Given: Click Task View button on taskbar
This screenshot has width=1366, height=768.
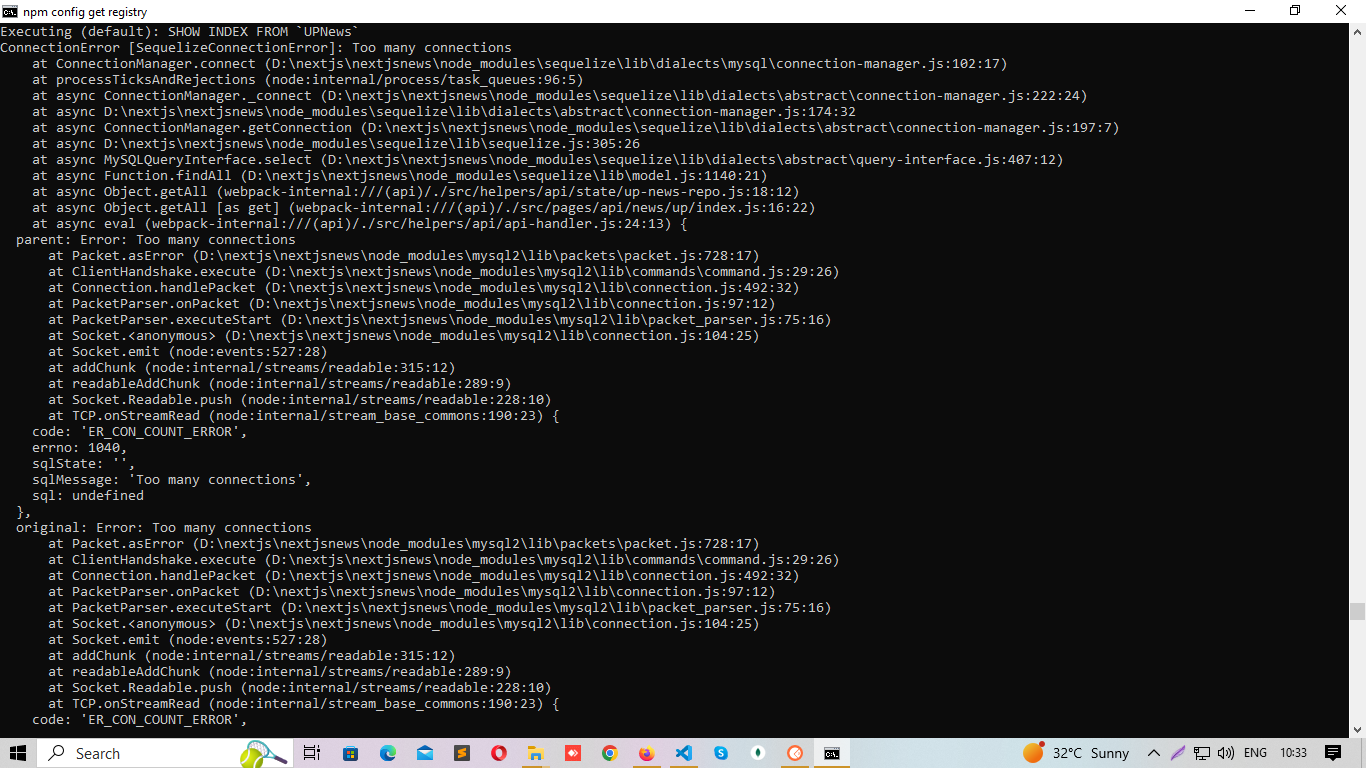Looking at the screenshot, I should tap(311, 753).
